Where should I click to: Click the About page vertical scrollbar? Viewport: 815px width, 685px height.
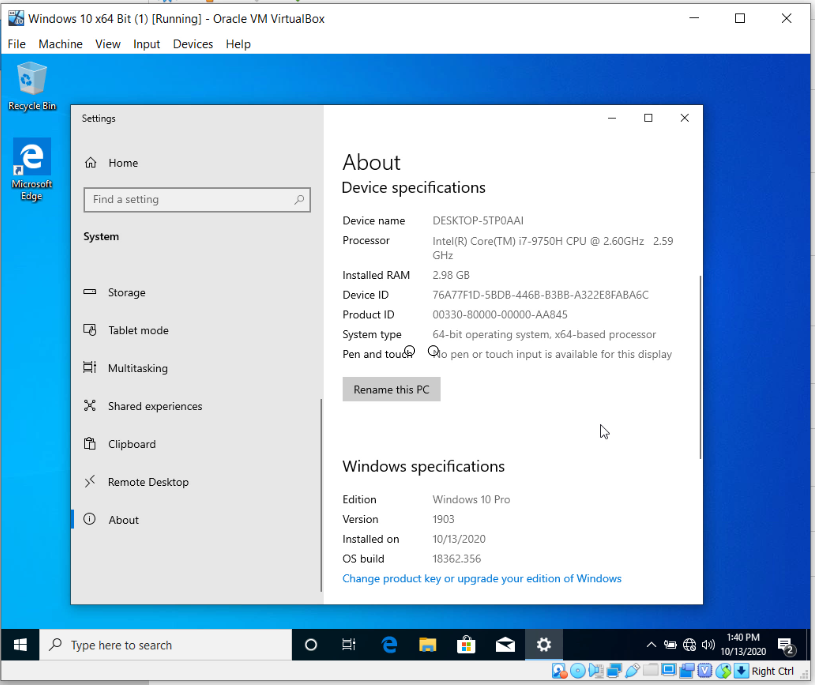700,367
